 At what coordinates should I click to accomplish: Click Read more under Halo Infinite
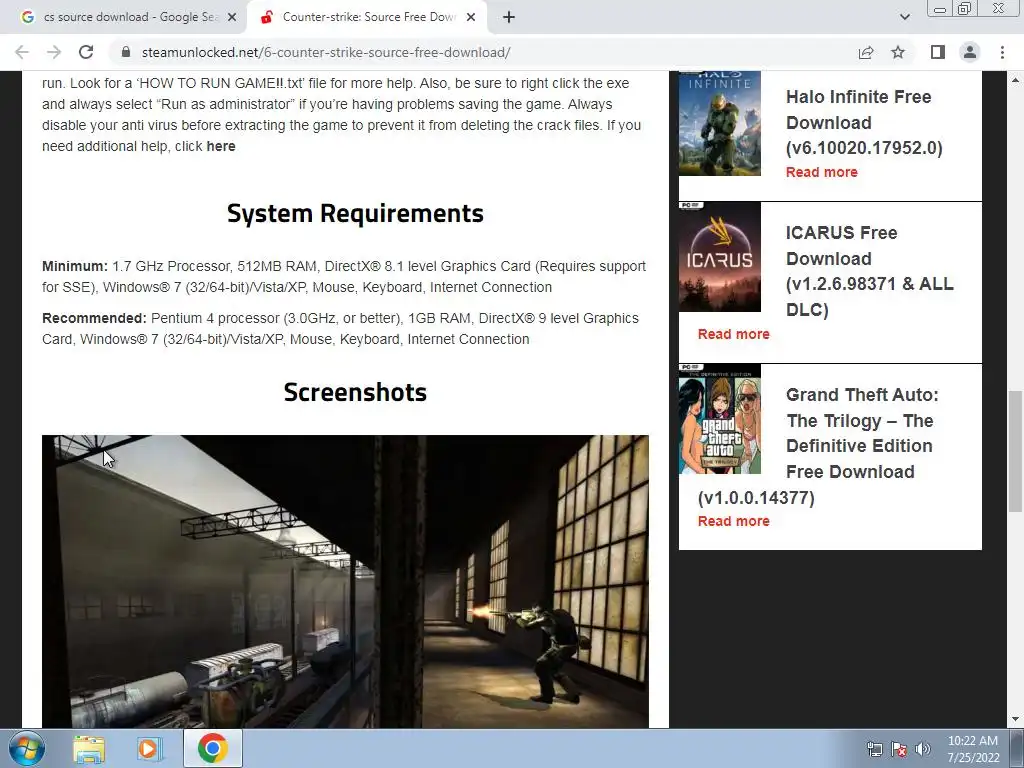822,172
